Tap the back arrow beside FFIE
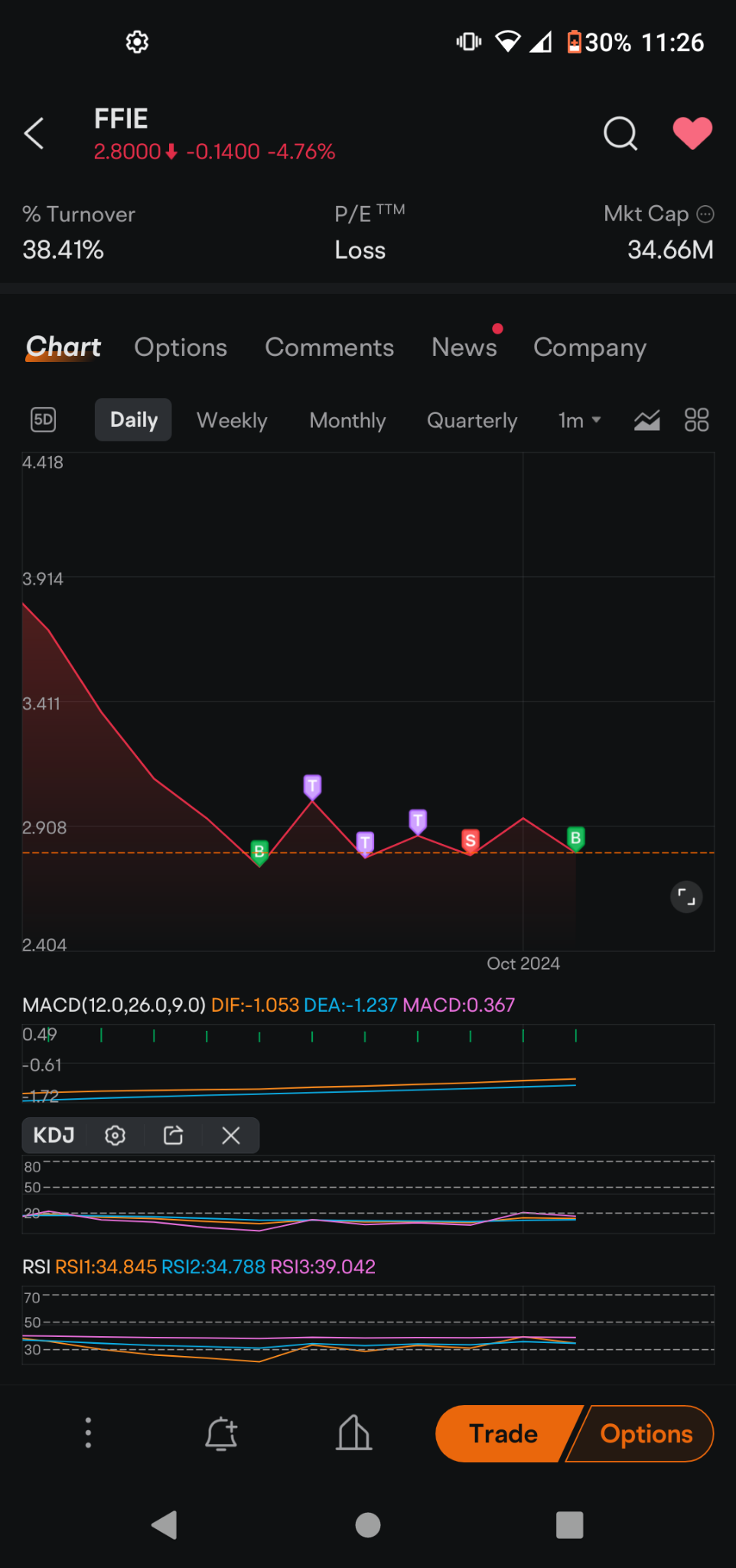Screen dimensions: 736x1568 coord(34,134)
